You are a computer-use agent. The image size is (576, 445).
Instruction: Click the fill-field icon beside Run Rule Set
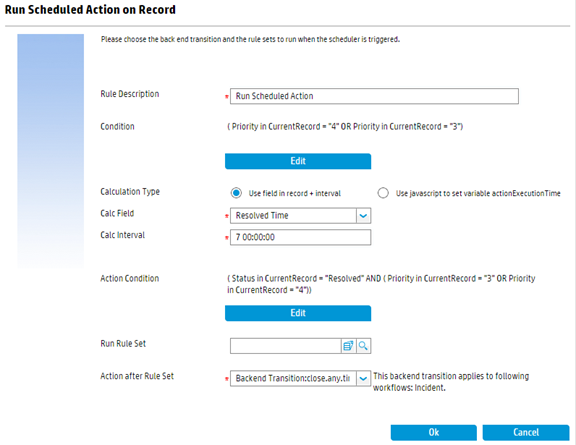[x=348, y=346]
